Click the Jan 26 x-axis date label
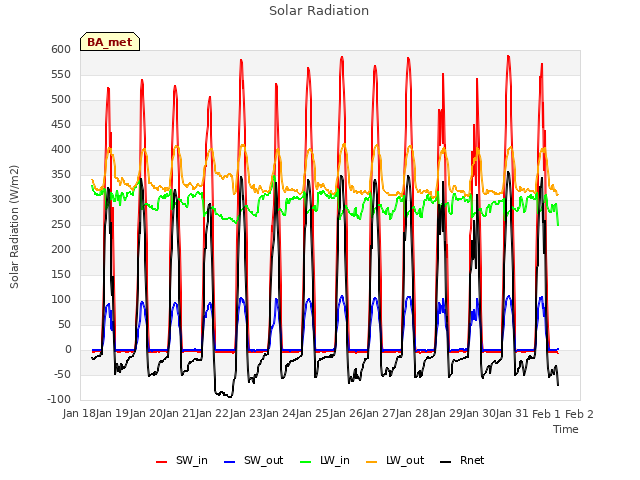The height and width of the screenshot is (480, 640). pyautogui.click(x=346, y=414)
